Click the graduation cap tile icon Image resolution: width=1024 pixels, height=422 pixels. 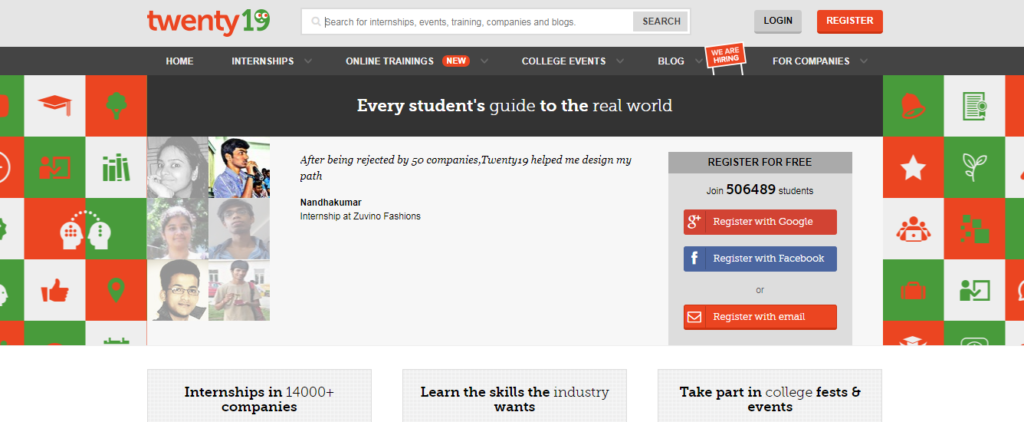pos(55,105)
